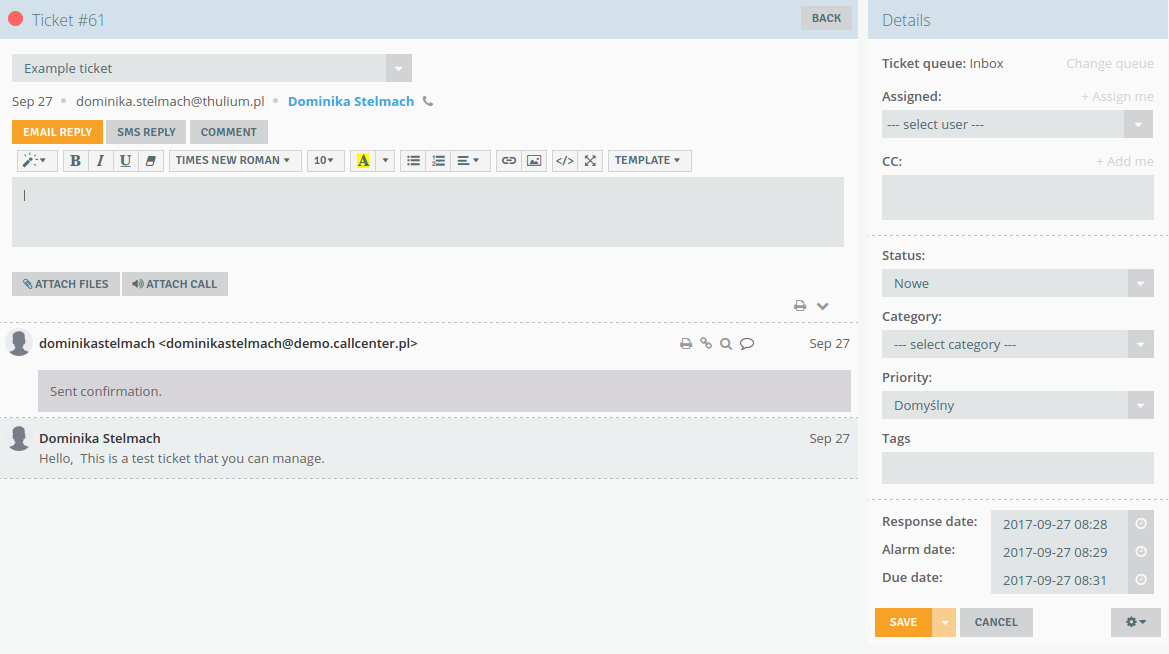
Task: Click the eraser clear formatting icon
Action: (151, 160)
